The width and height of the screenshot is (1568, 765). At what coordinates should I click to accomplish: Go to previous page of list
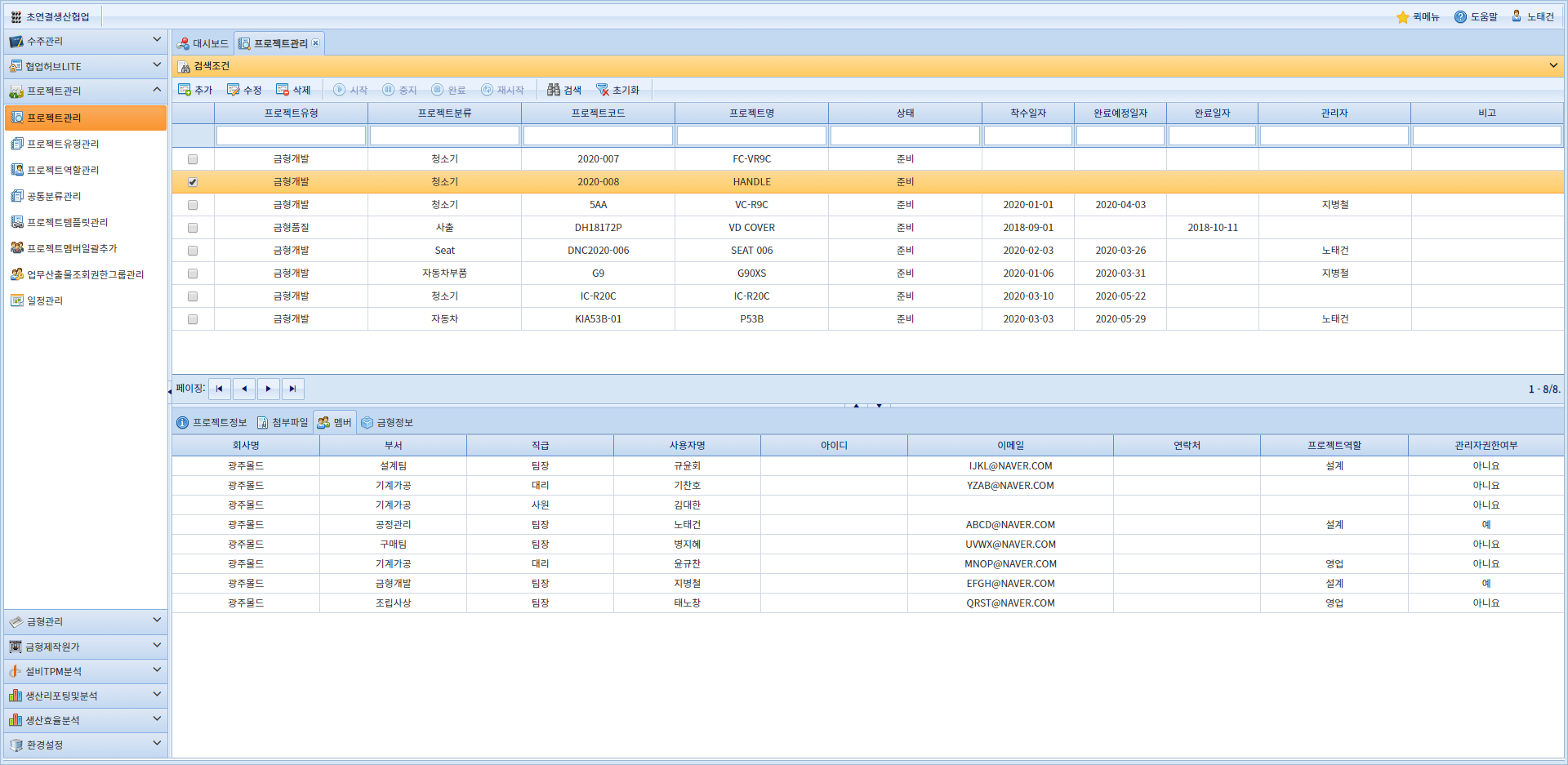(x=244, y=389)
